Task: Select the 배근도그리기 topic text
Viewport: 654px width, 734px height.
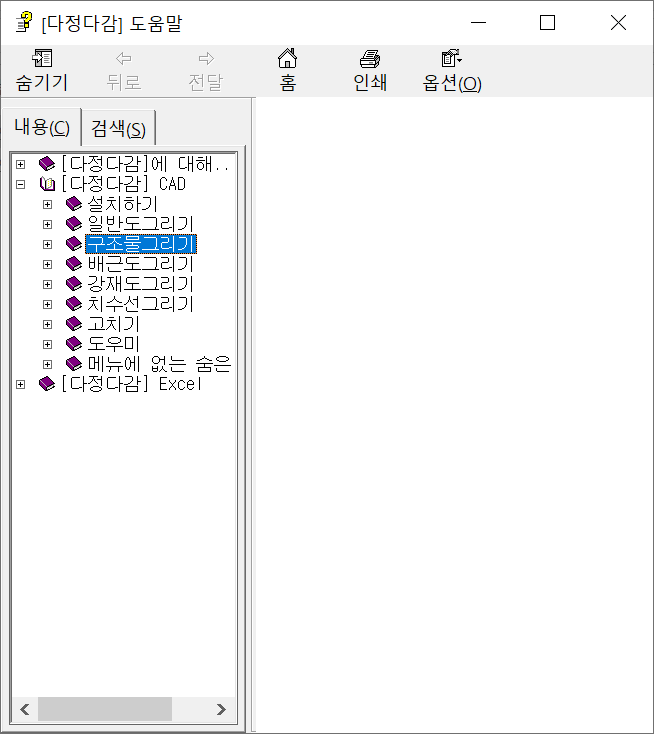Action: [140, 264]
